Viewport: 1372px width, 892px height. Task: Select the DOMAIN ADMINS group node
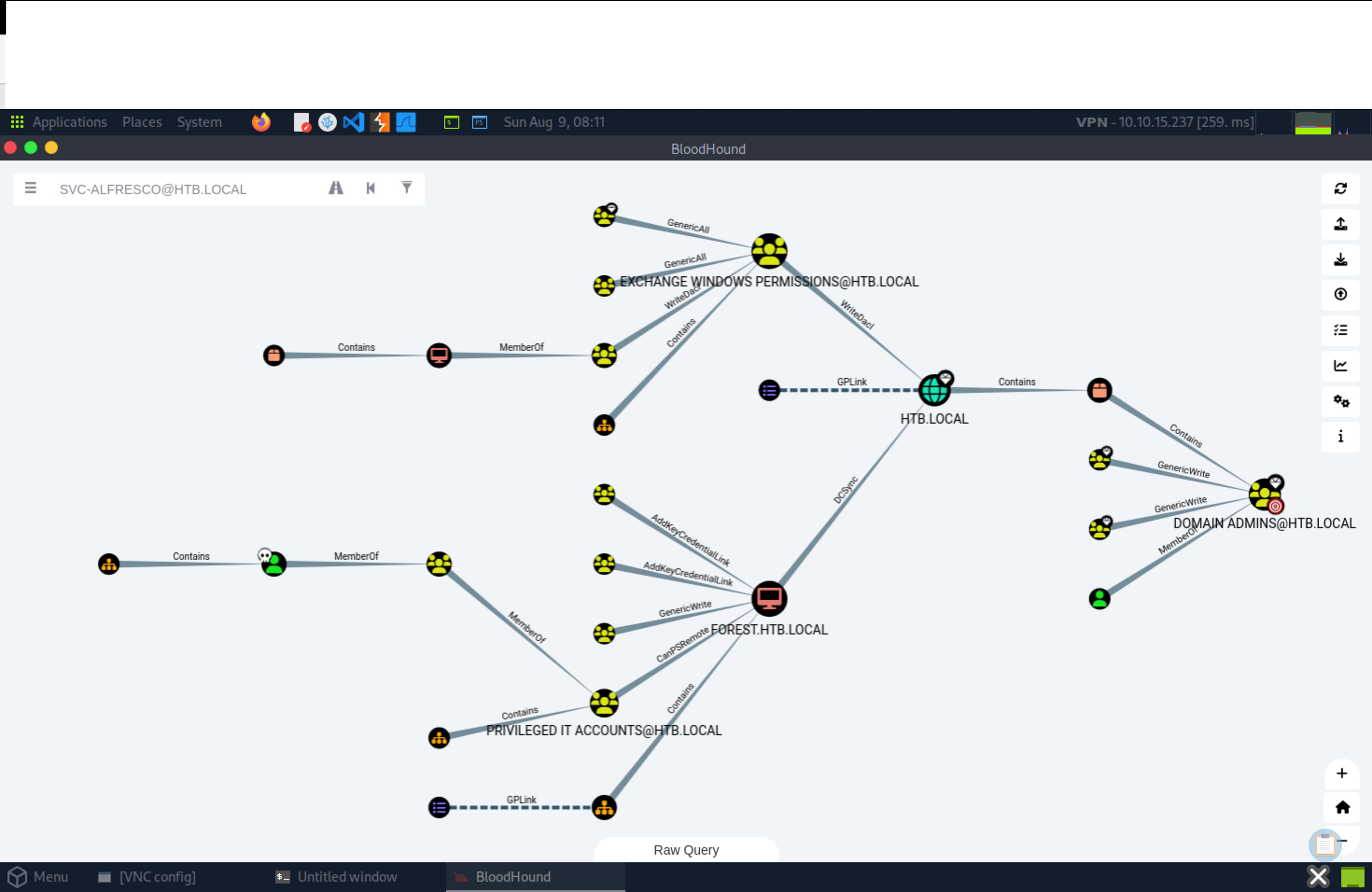1265,494
